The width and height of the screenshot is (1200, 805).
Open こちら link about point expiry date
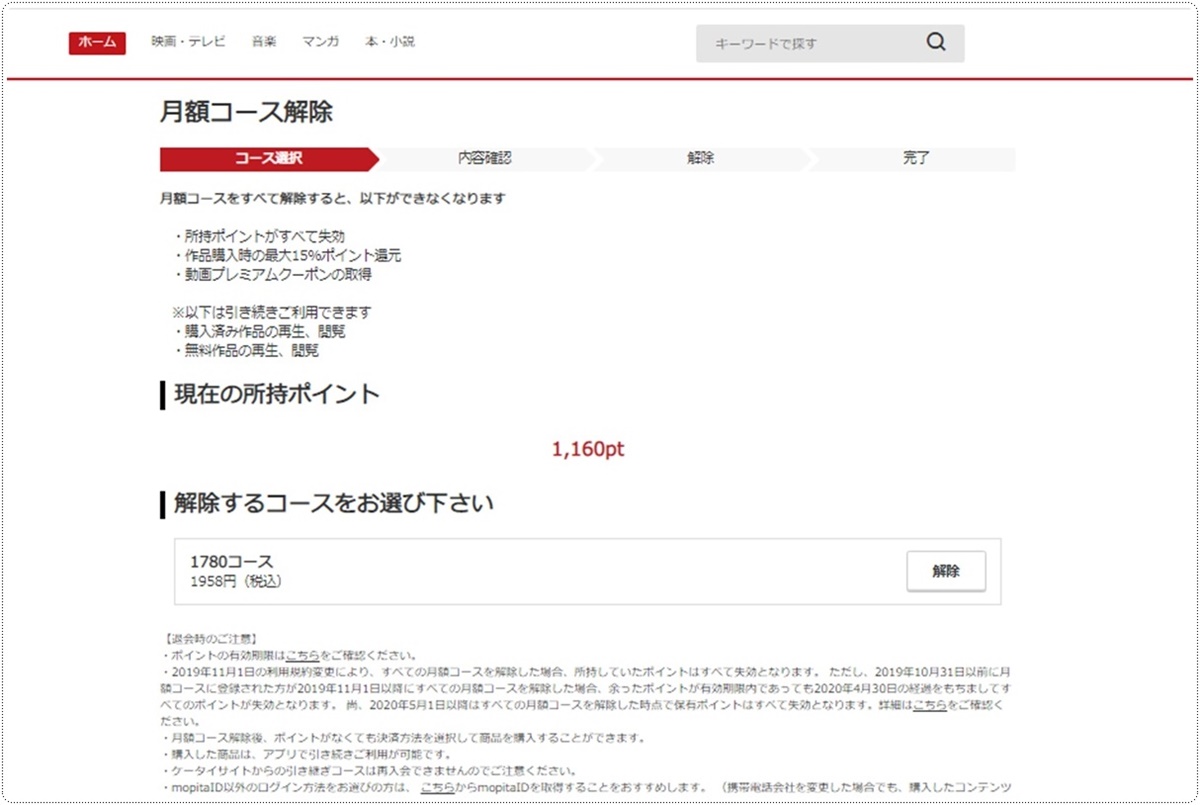click(x=302, y=656)
